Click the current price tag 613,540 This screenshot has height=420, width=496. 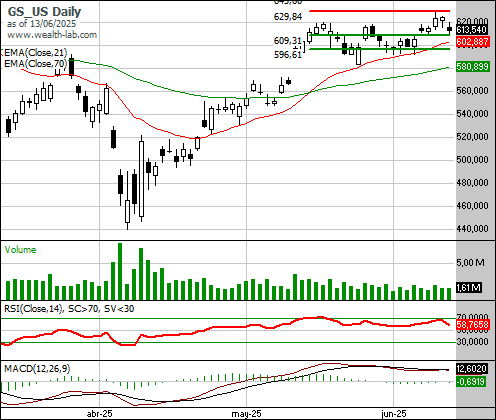[x=472, y=30]
